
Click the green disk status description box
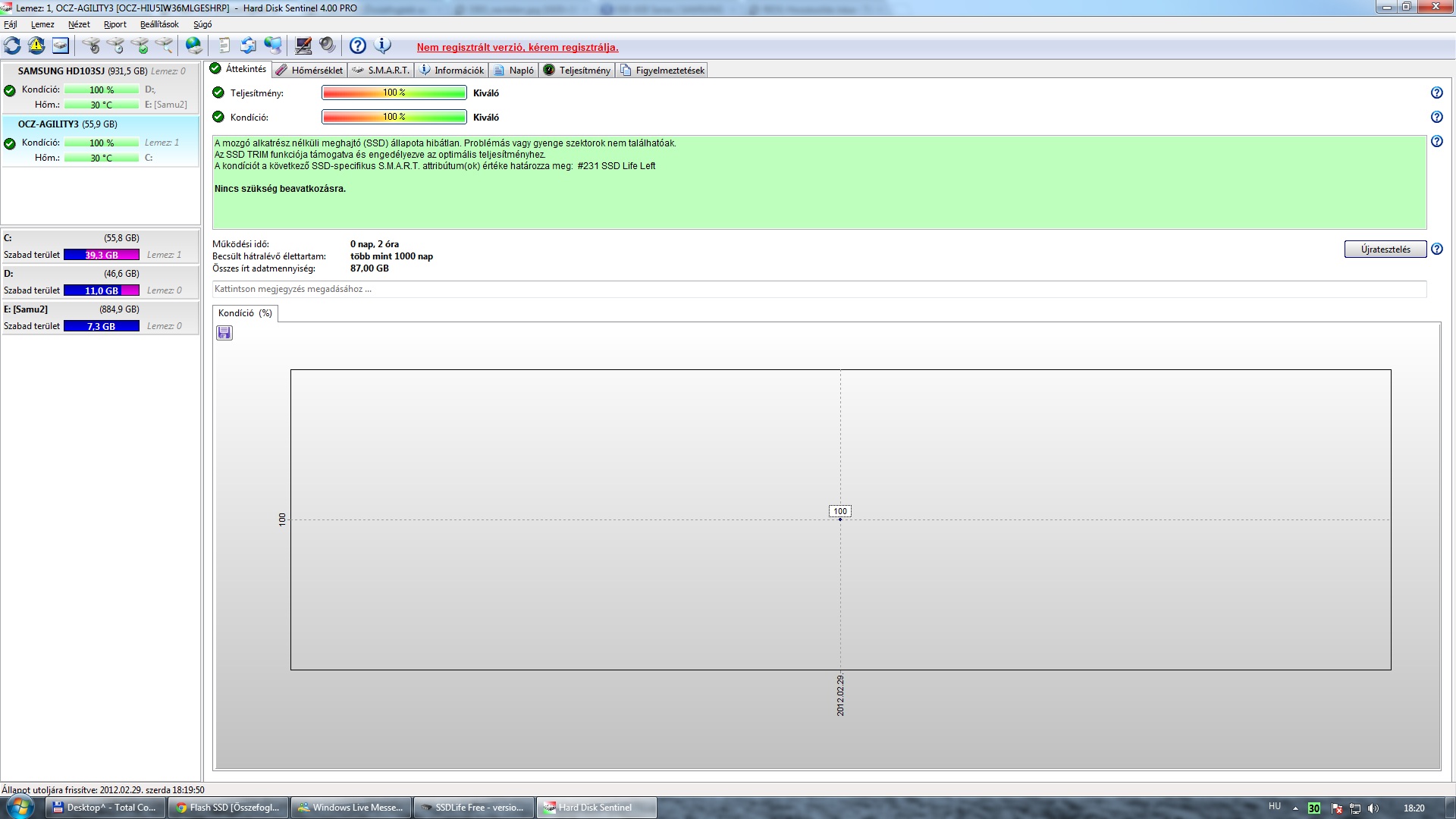[x=819, y=182]
